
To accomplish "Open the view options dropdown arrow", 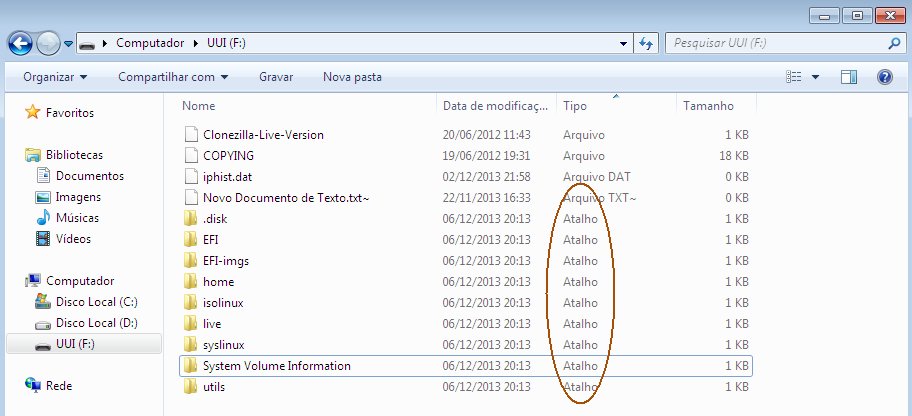I will (x=816, y=77).
